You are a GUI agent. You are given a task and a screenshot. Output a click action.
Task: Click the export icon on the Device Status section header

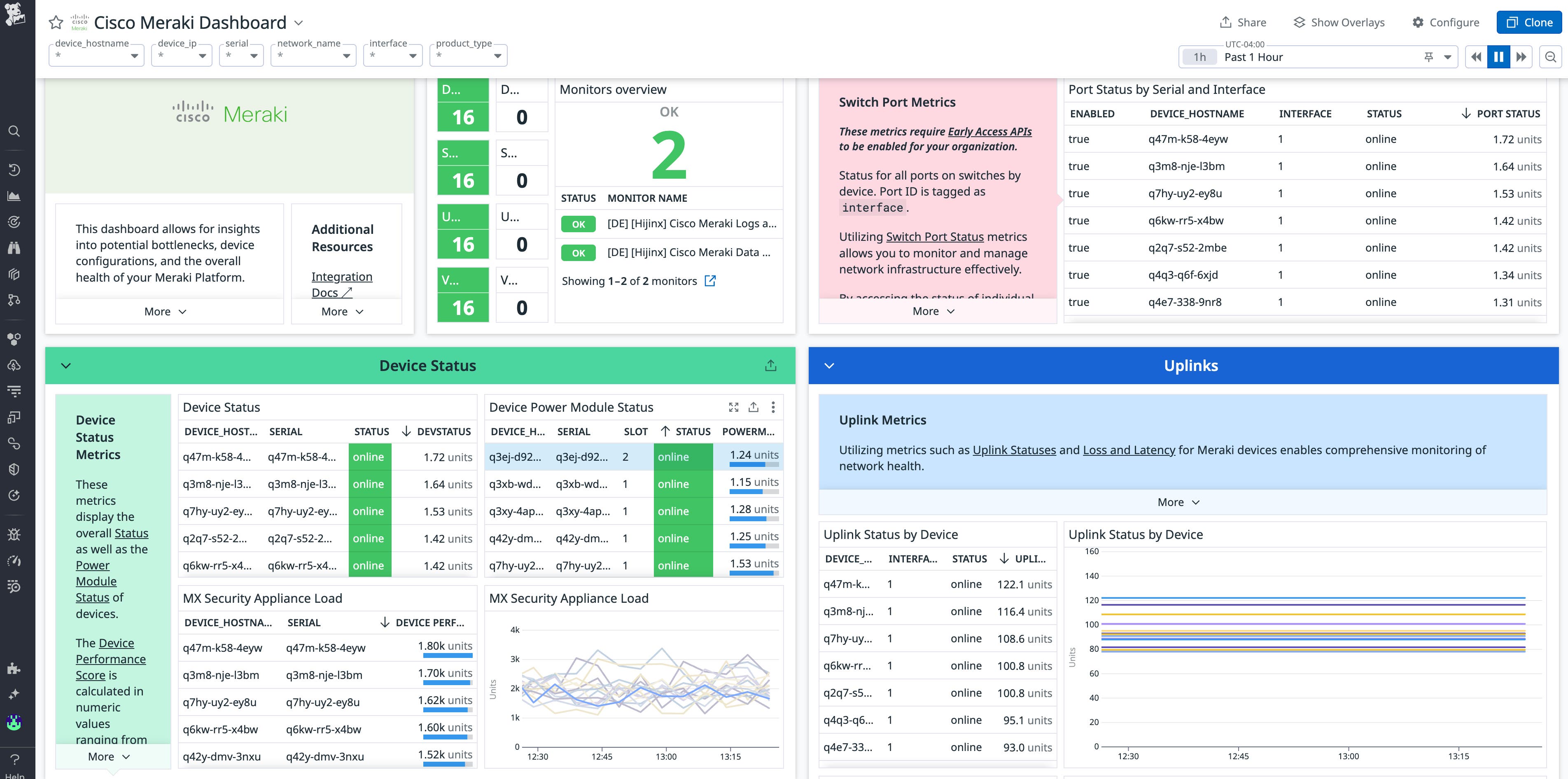pos(770,365)
